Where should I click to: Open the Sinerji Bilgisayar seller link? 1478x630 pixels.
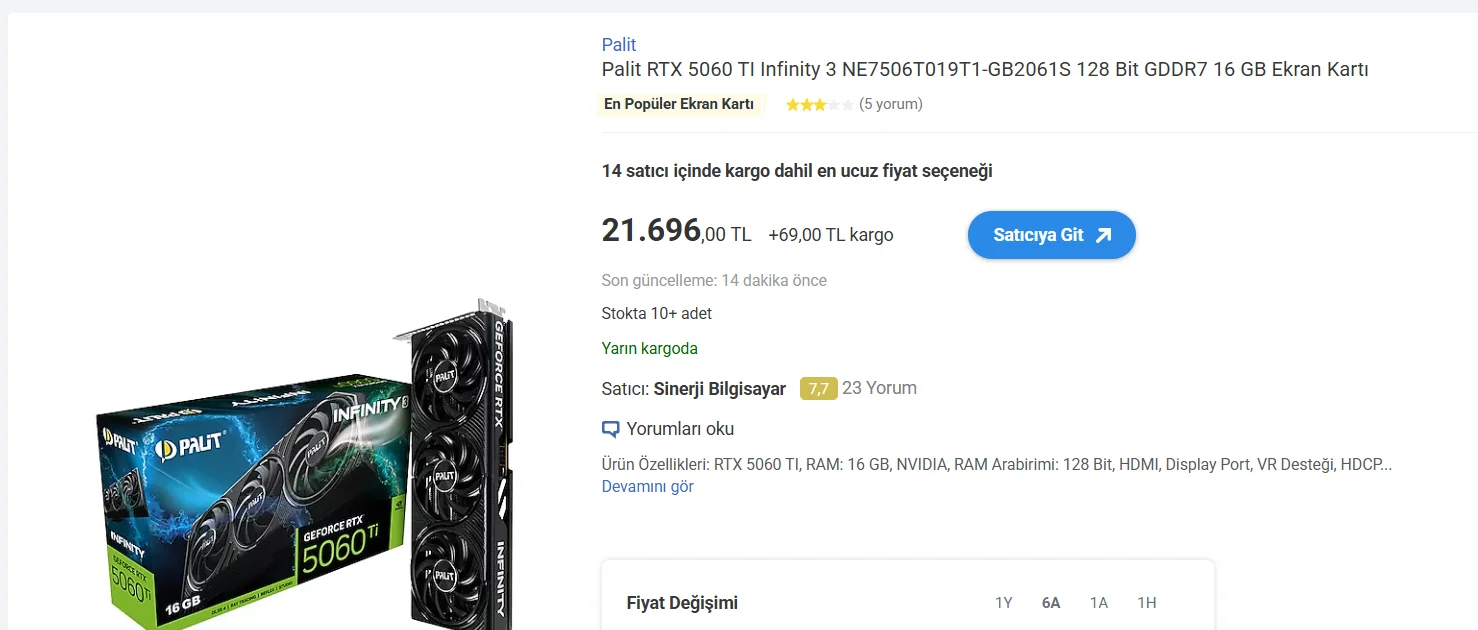719,389
